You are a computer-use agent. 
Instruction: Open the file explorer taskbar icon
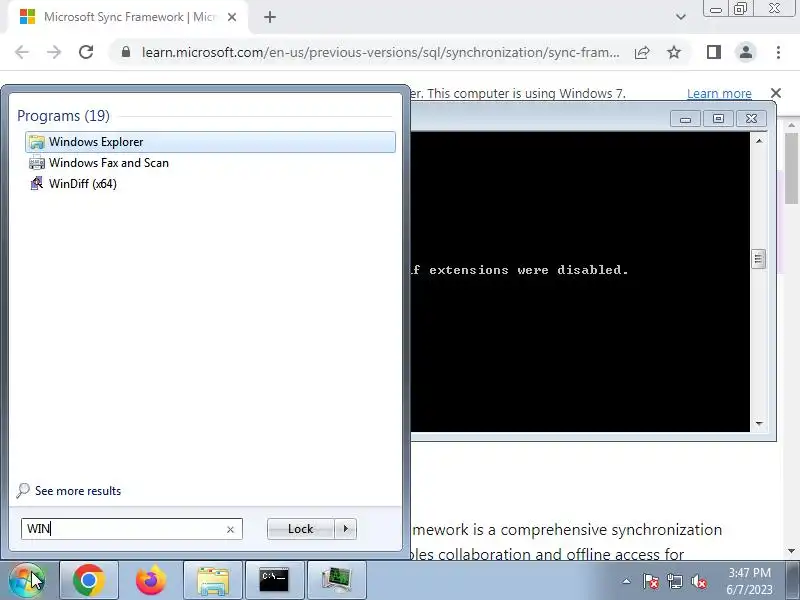(x=213, y=581)
